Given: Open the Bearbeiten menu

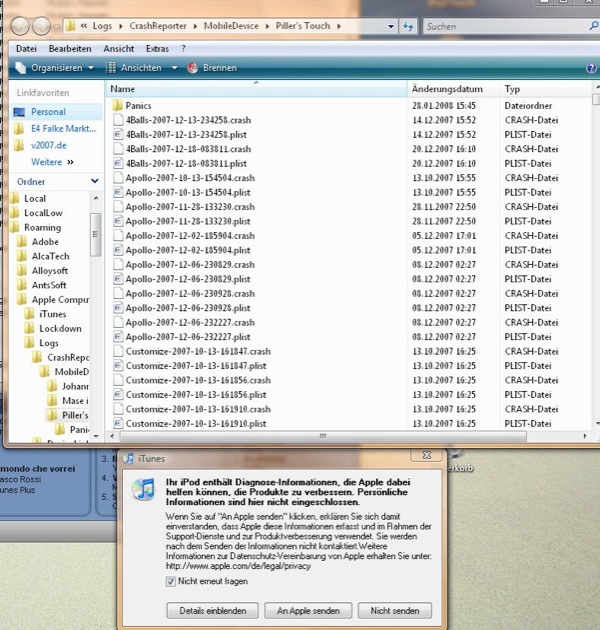Looking at the screenshot, I should coord(70,49).
